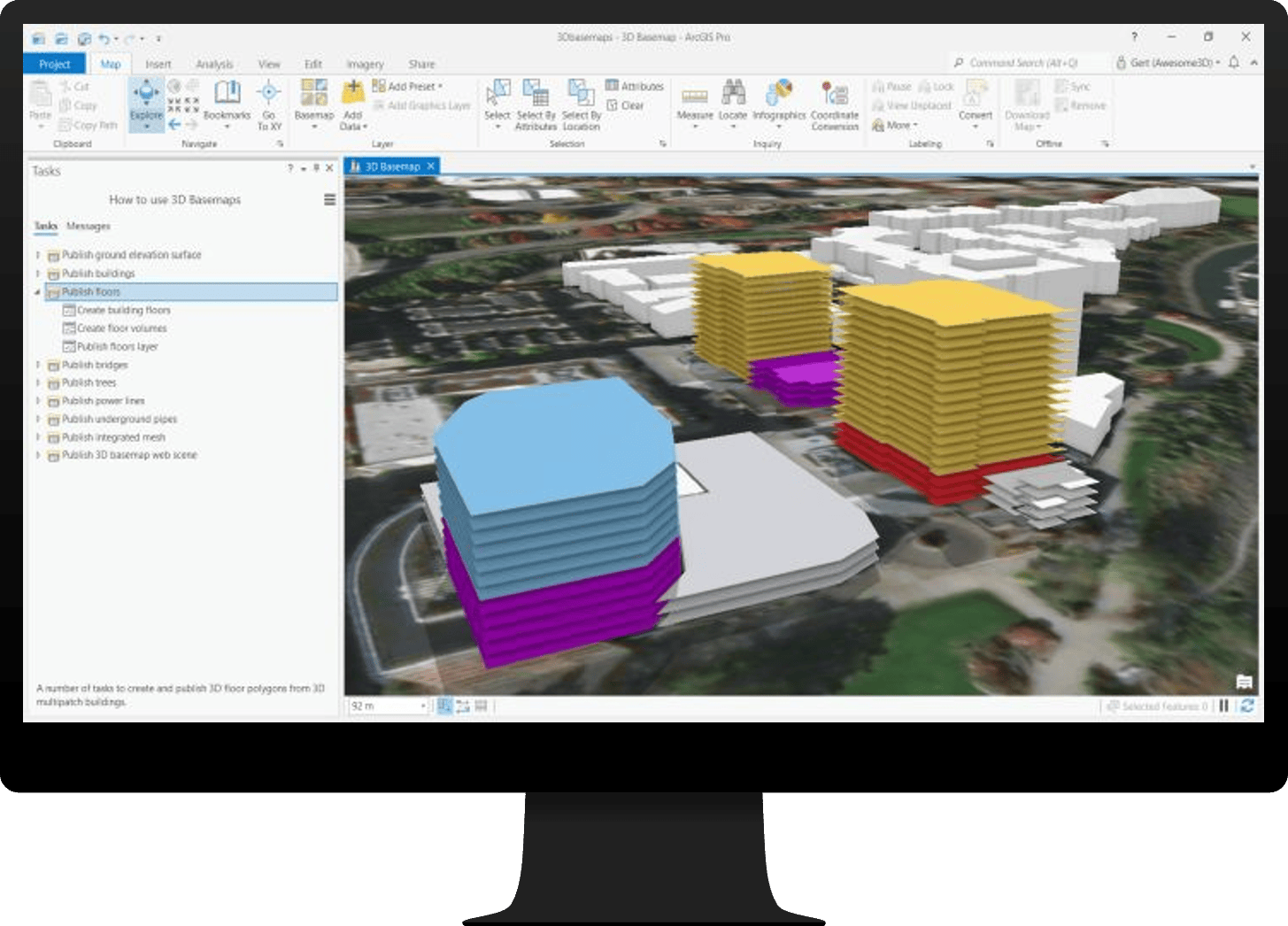Switch to the Messages tab in Tasks pane

(x=89, y=227)
